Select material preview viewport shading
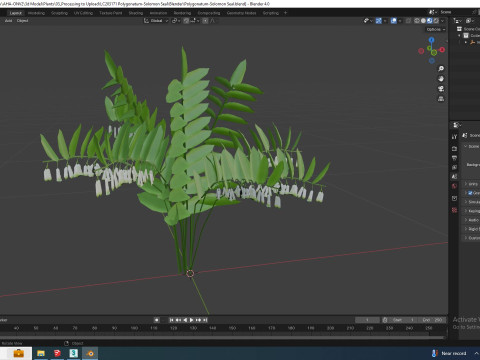480x360 pixels. pos(429,21)
